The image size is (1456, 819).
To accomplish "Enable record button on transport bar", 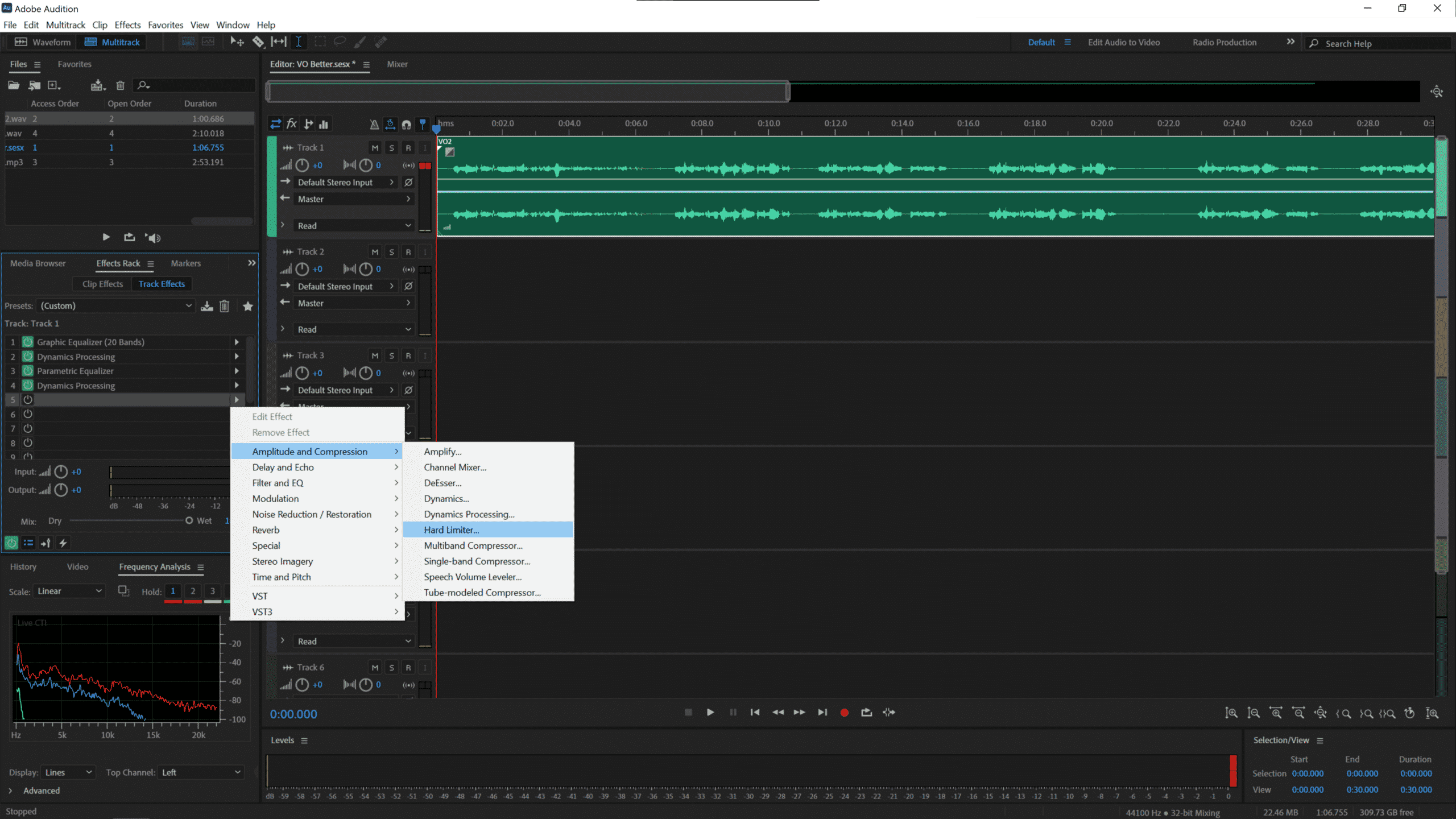I will coord(844,712).
